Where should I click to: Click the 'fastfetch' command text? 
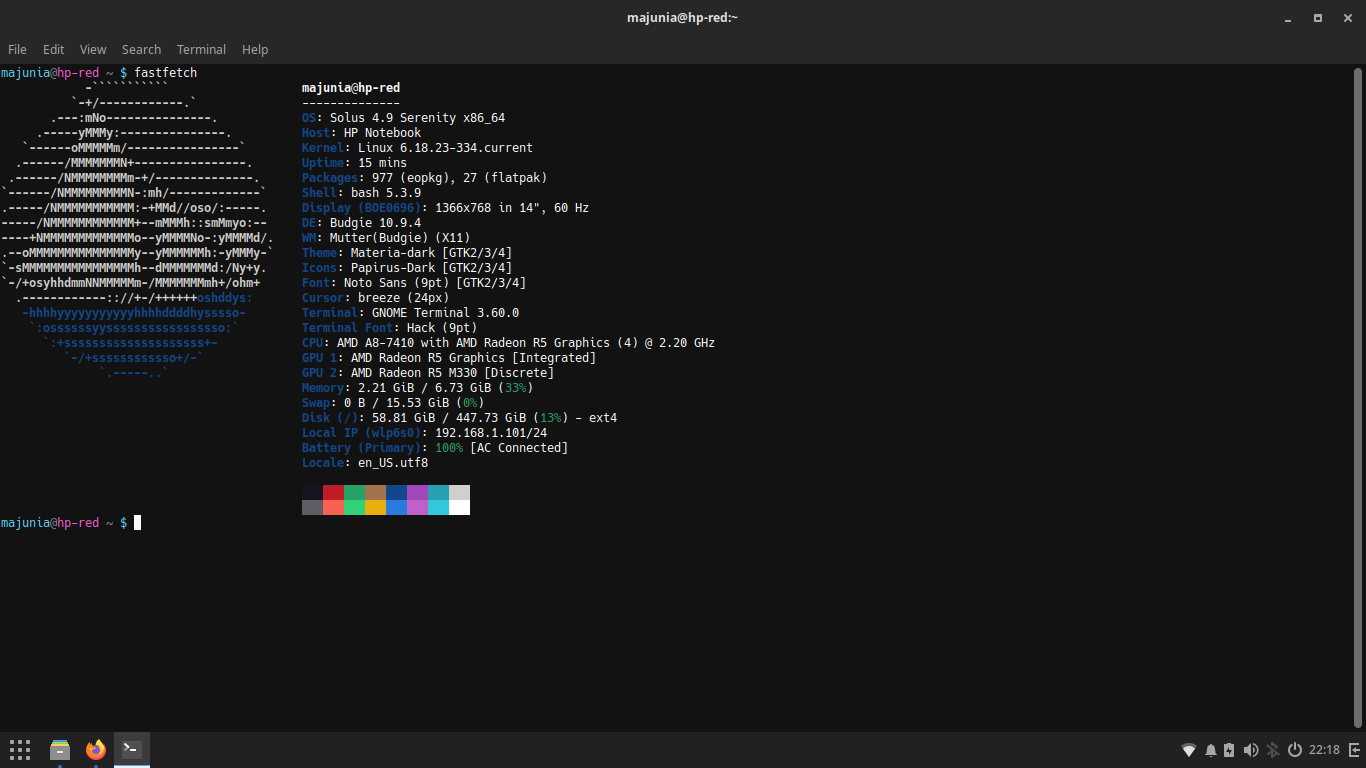click(x=166, y=73)
